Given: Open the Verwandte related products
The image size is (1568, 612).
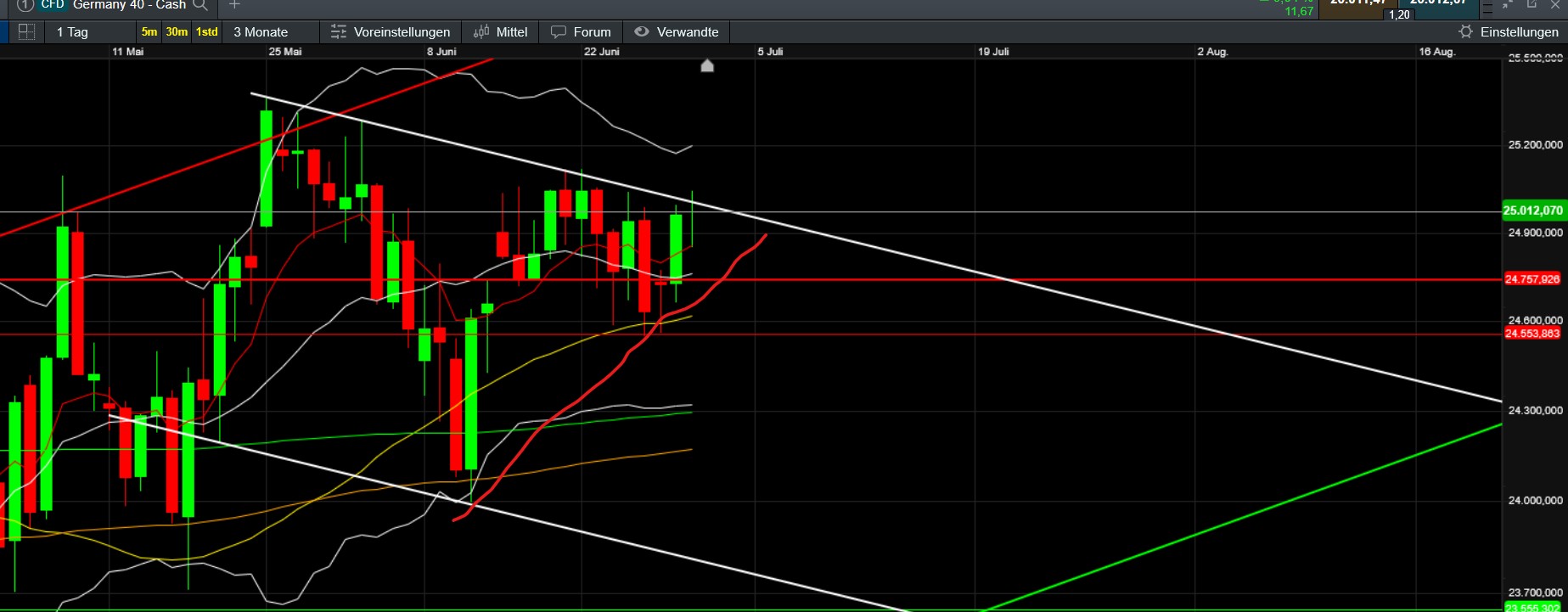Looking at the screenshot, I should pos(677,32).
